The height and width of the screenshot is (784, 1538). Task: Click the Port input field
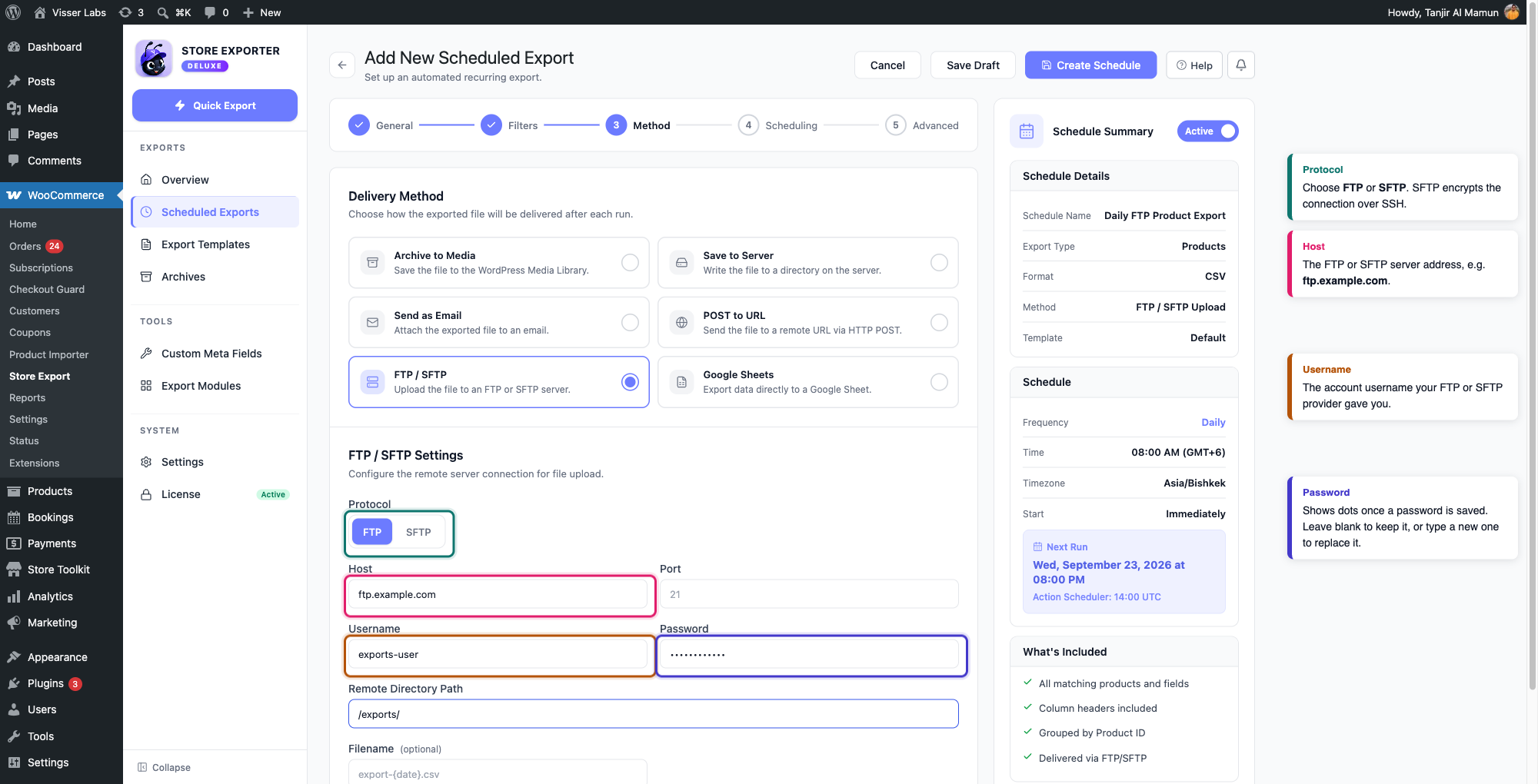click(809, 594)
